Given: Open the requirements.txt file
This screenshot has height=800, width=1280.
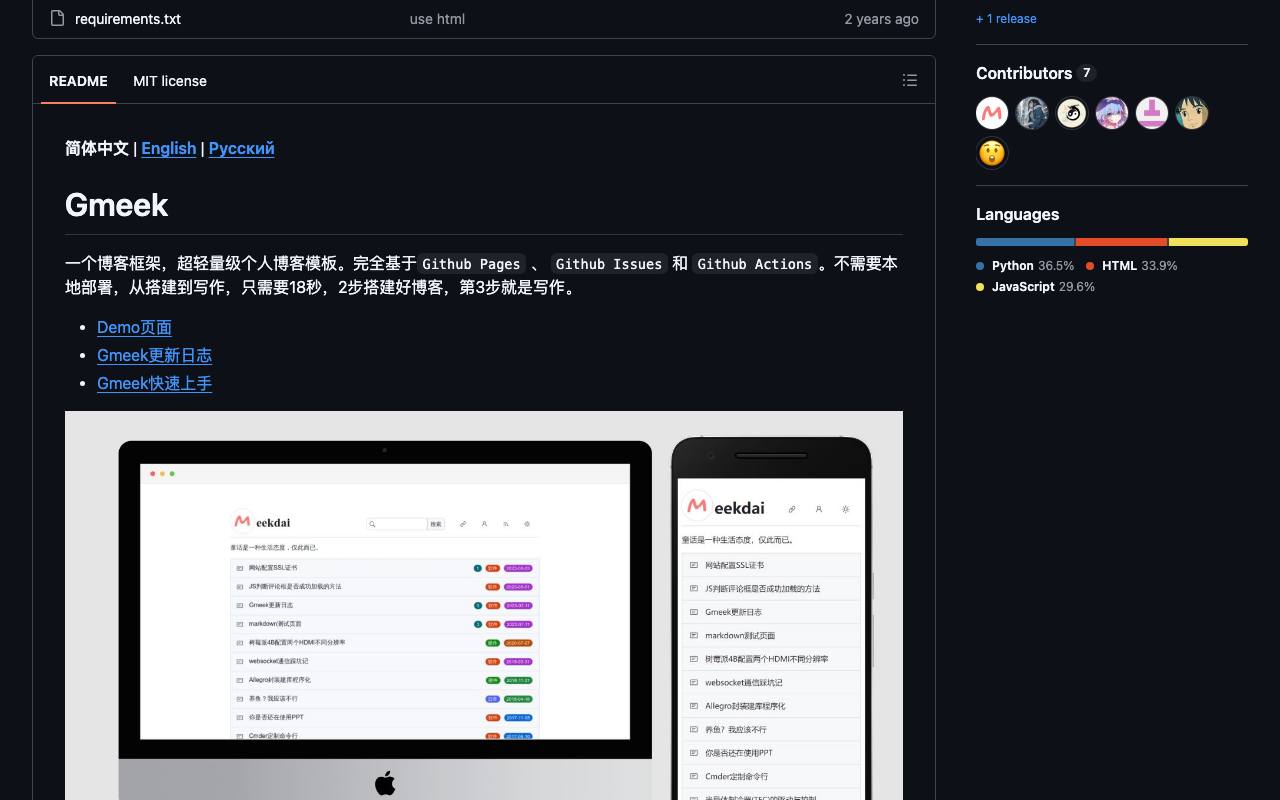Looking at the screenshot, I should point(128,19).
